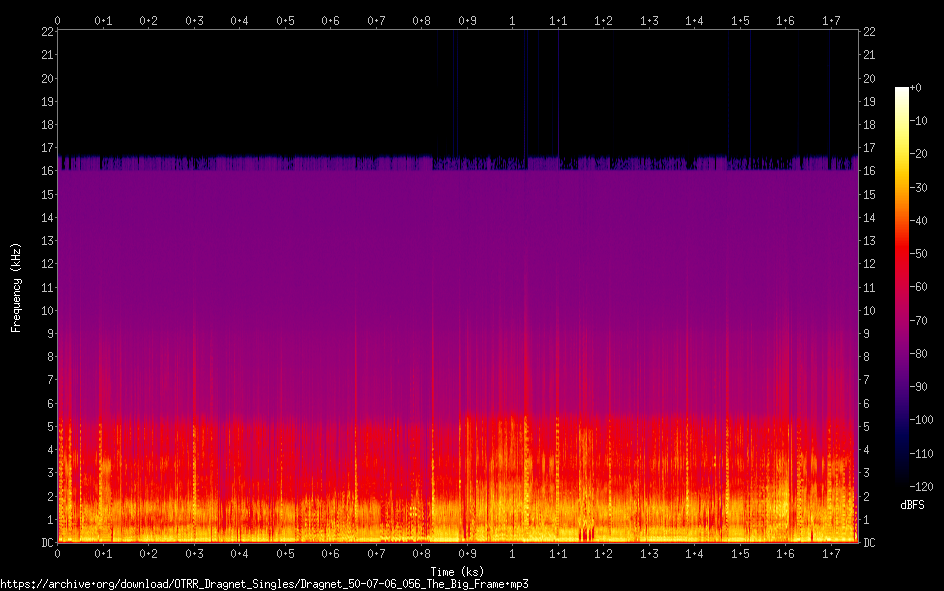Click the 1.2 tick on top time axis
944x591 pixels.
click(603, 20)
